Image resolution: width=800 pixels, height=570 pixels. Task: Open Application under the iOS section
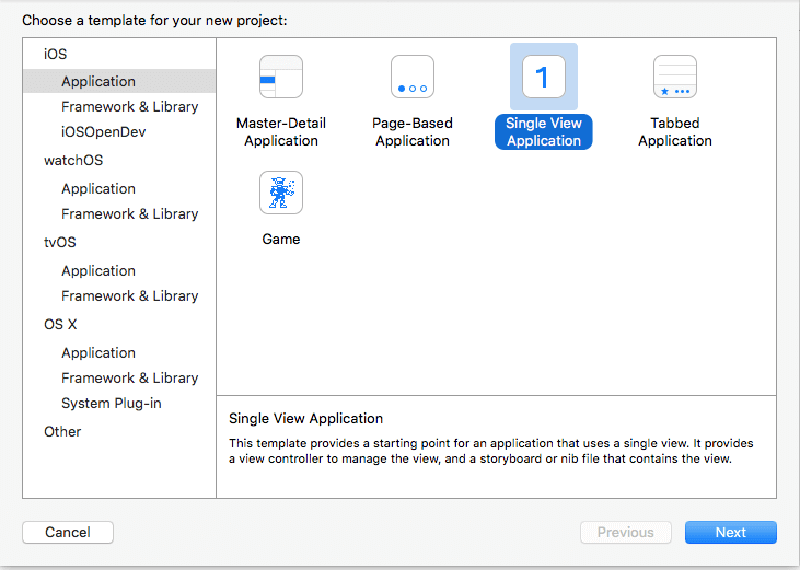click(98, 81)
